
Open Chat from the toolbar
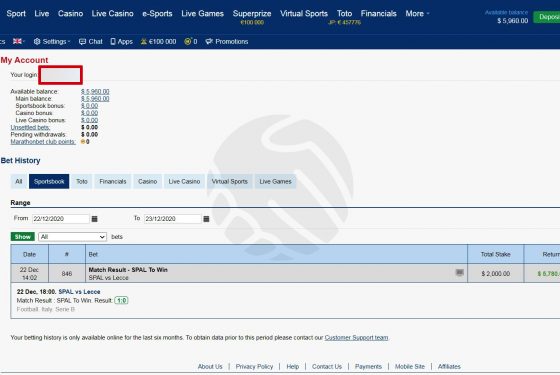[91, 41]
